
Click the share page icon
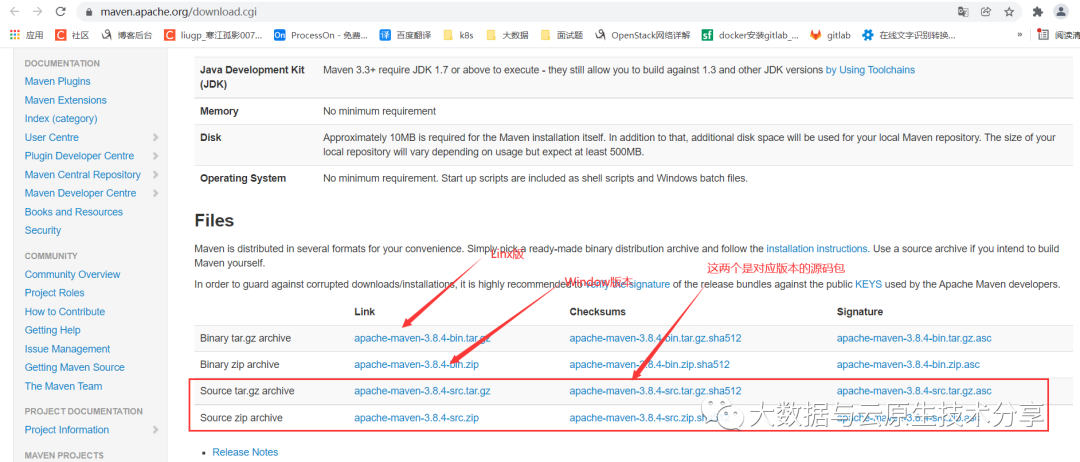tap(986, 12)
